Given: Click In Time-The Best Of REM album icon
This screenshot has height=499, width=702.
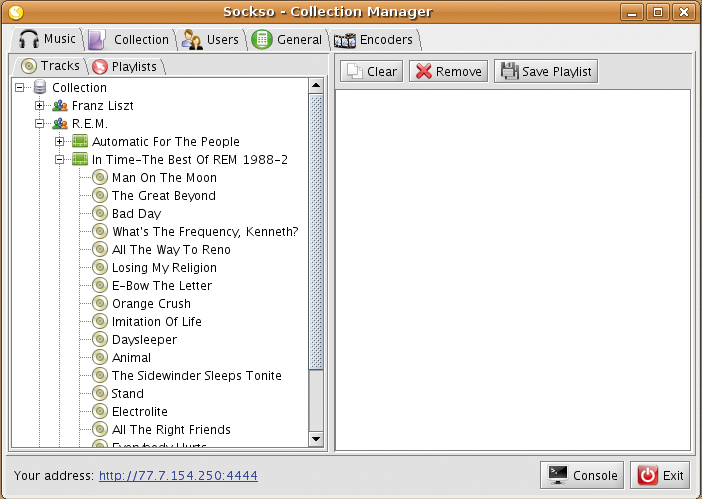Looking at the screenshot, I should point(80,159).
